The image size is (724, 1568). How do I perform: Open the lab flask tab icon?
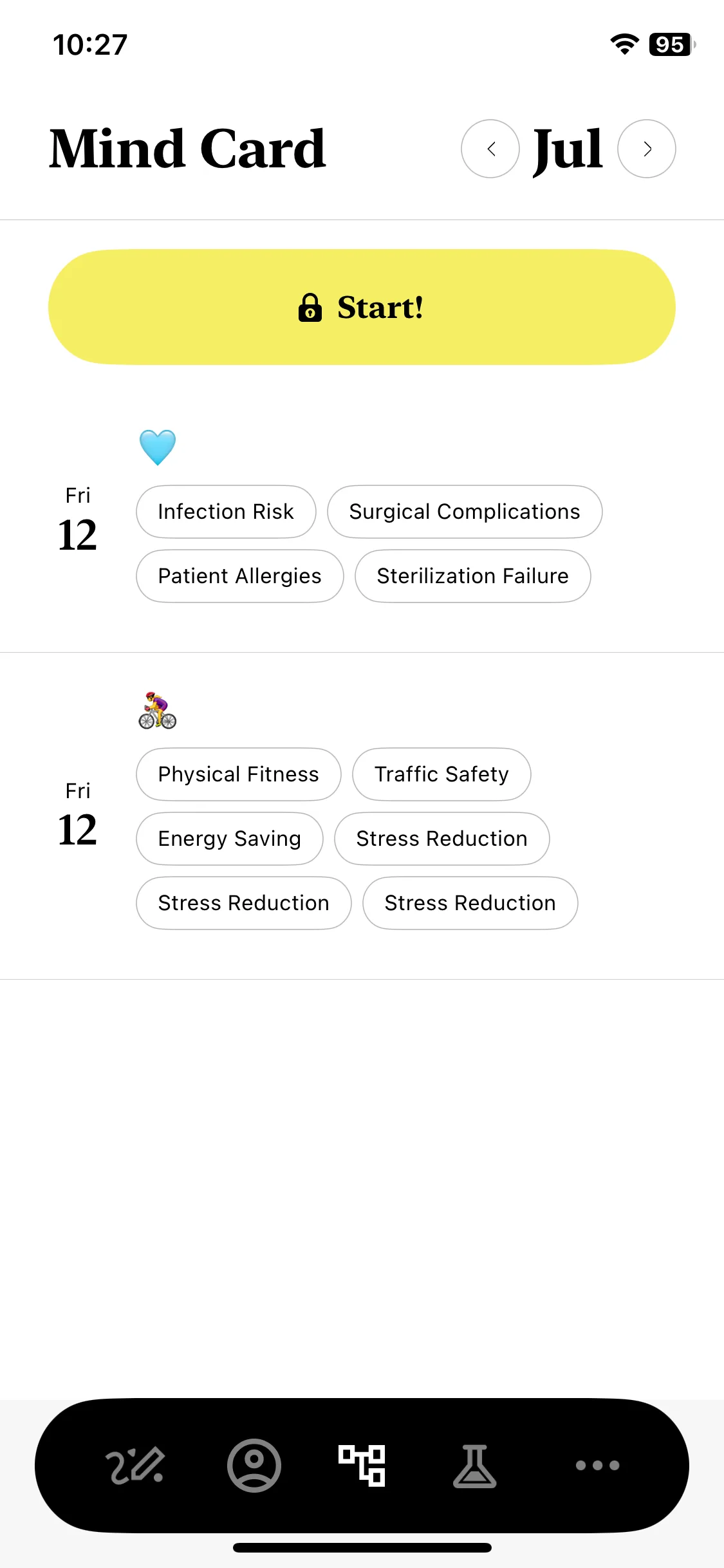(x=475, y=1466)
